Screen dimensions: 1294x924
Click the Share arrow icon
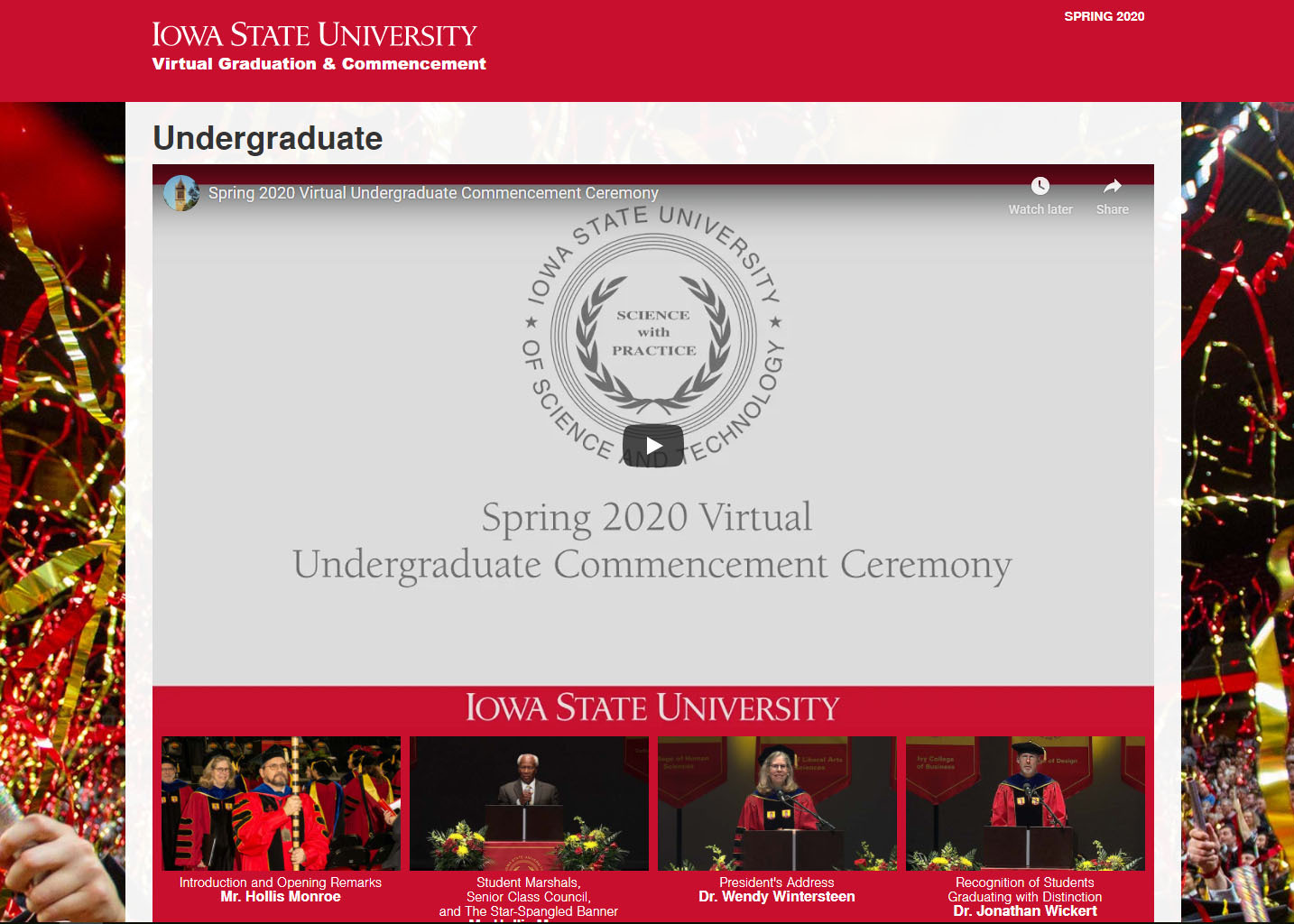click(1112, 186)
